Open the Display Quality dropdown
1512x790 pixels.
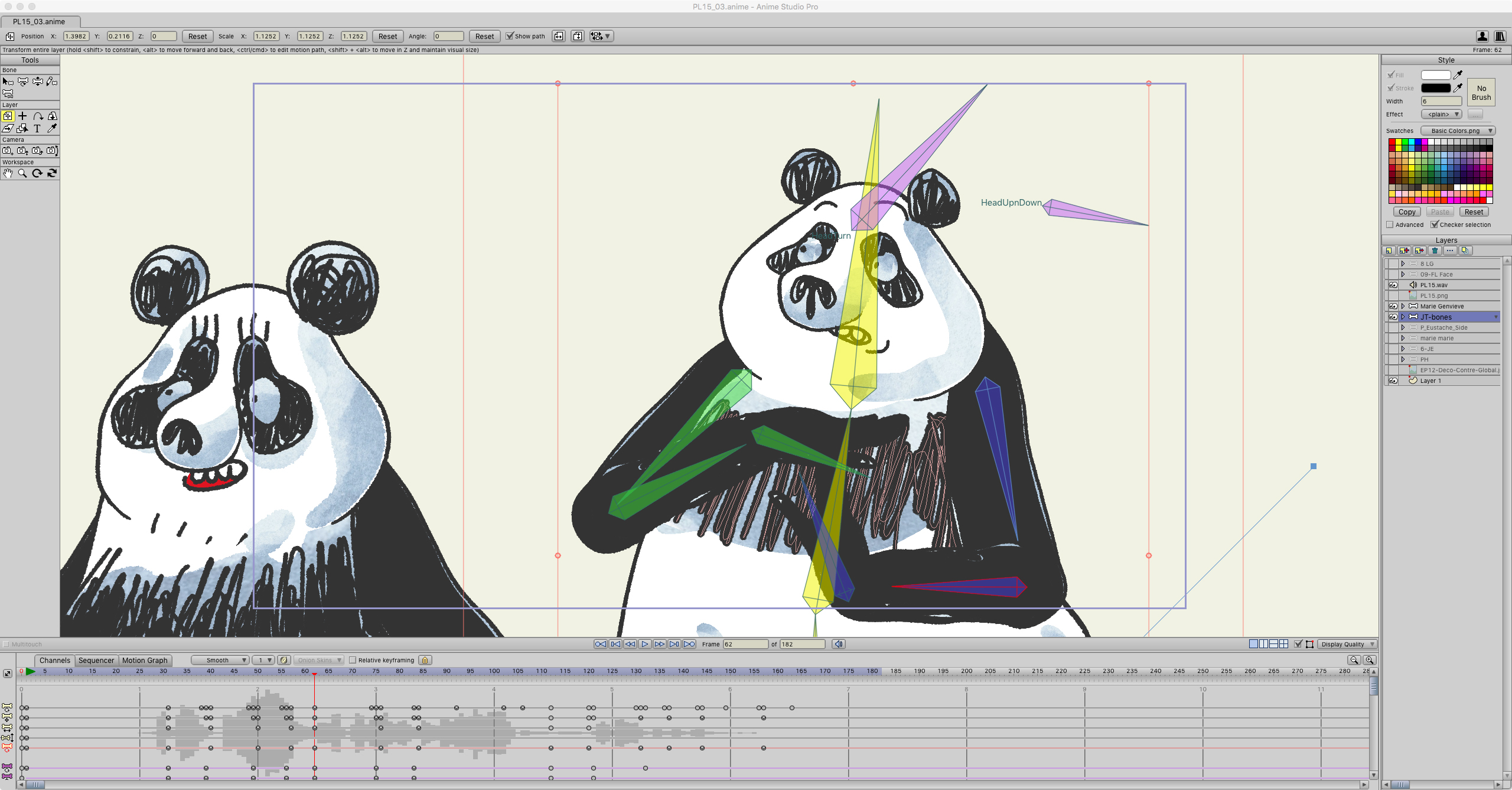tap(1347, 644)
